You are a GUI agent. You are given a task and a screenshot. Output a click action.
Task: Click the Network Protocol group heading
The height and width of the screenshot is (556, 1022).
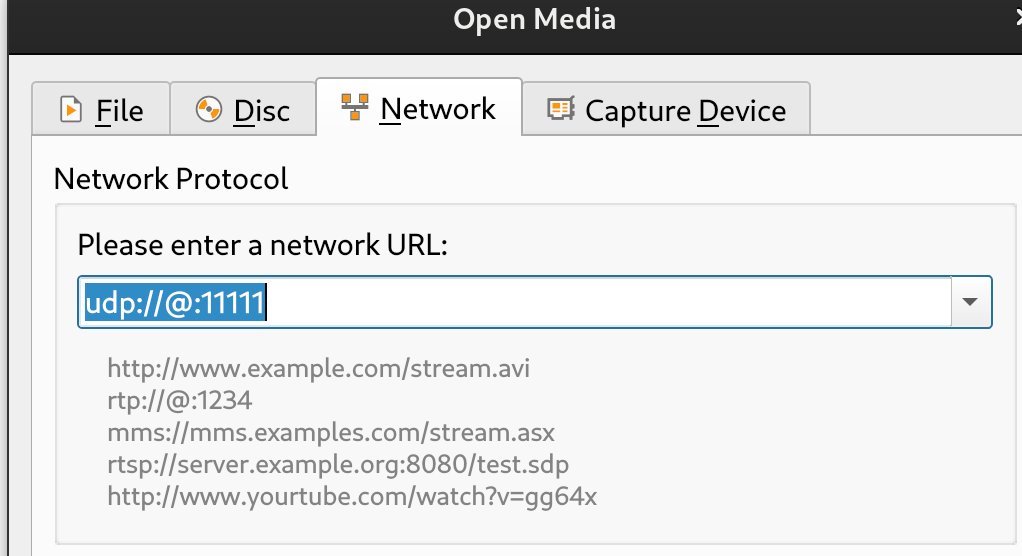click(171, 178)
